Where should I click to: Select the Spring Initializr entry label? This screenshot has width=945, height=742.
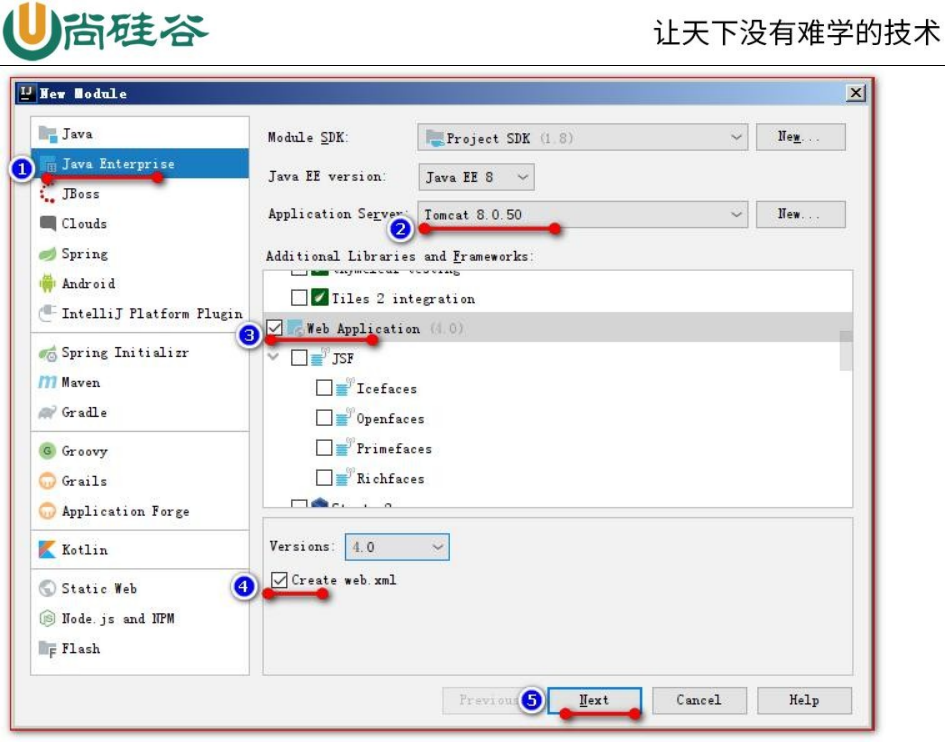coord(125,353)
